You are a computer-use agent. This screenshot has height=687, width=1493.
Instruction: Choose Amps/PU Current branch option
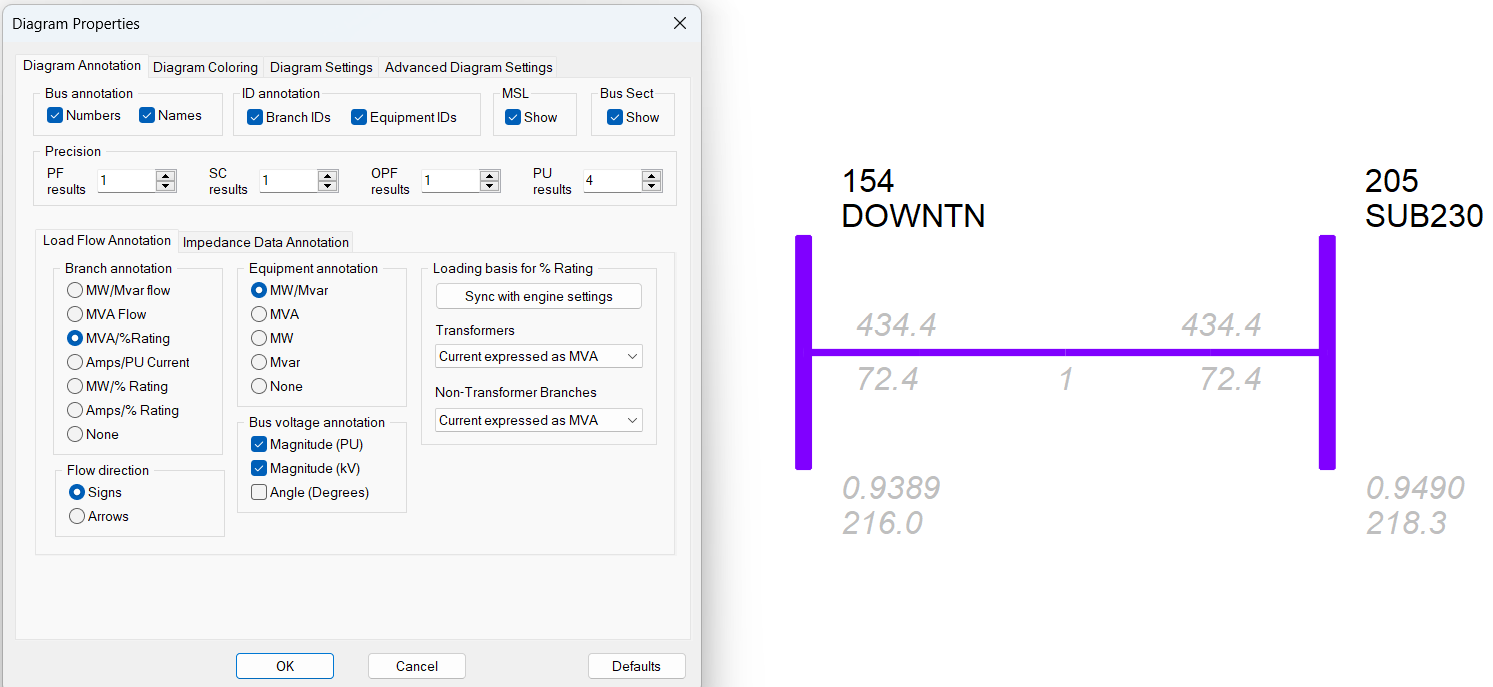tap(75, 362)
